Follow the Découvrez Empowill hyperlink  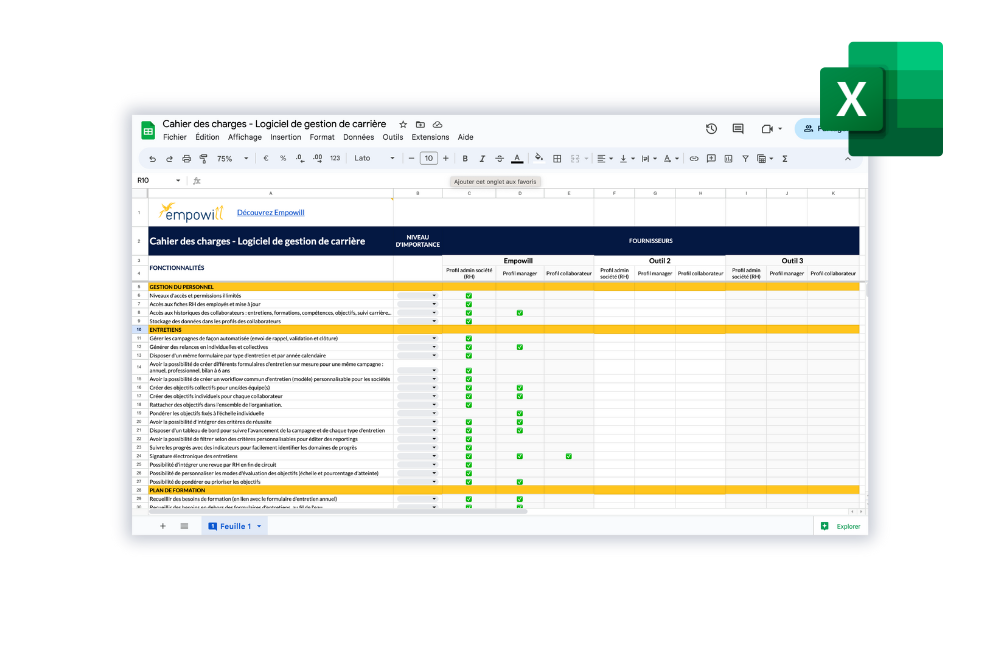(x=271, y=212)
